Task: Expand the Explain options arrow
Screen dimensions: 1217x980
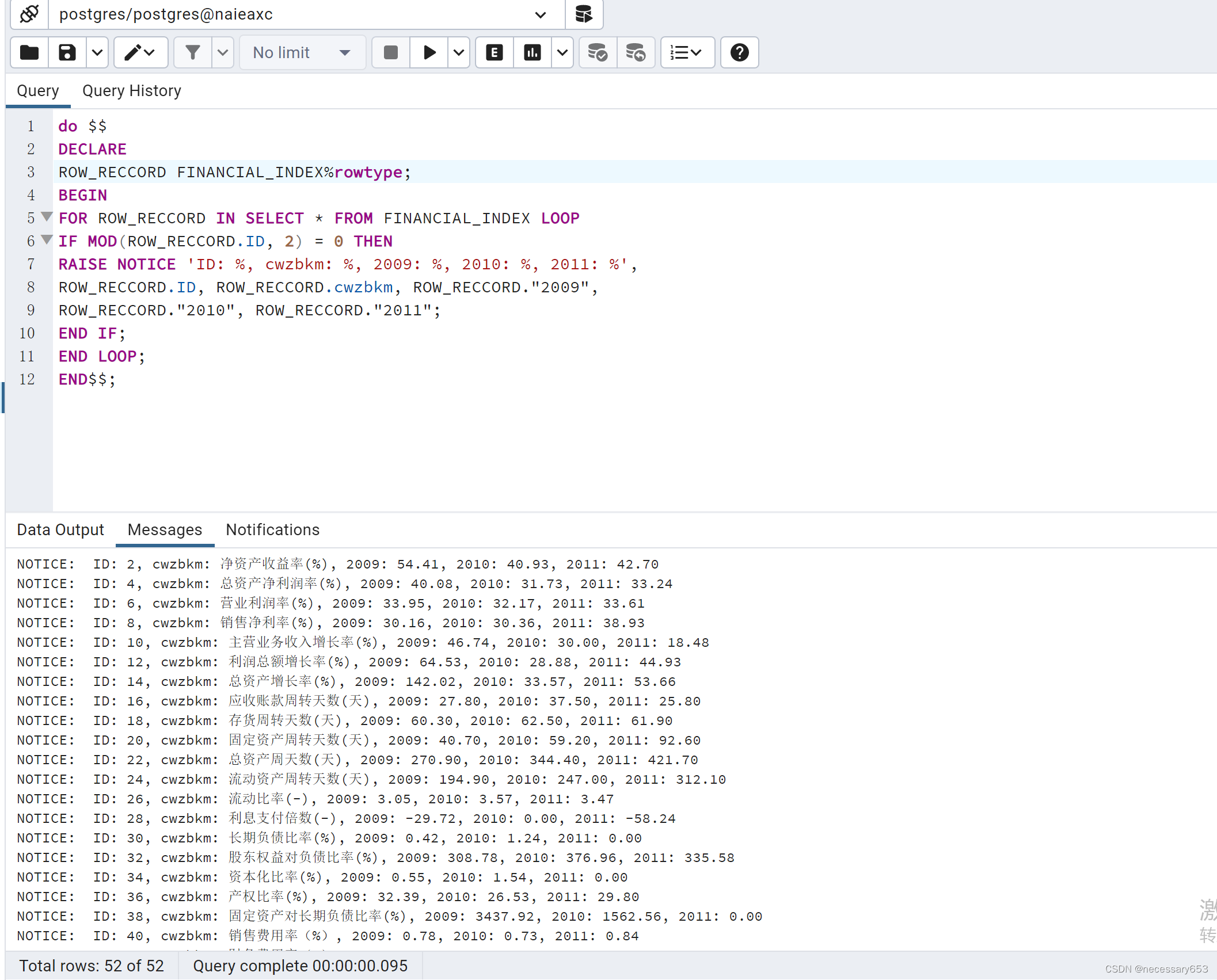Action: (x=562, y=52)
